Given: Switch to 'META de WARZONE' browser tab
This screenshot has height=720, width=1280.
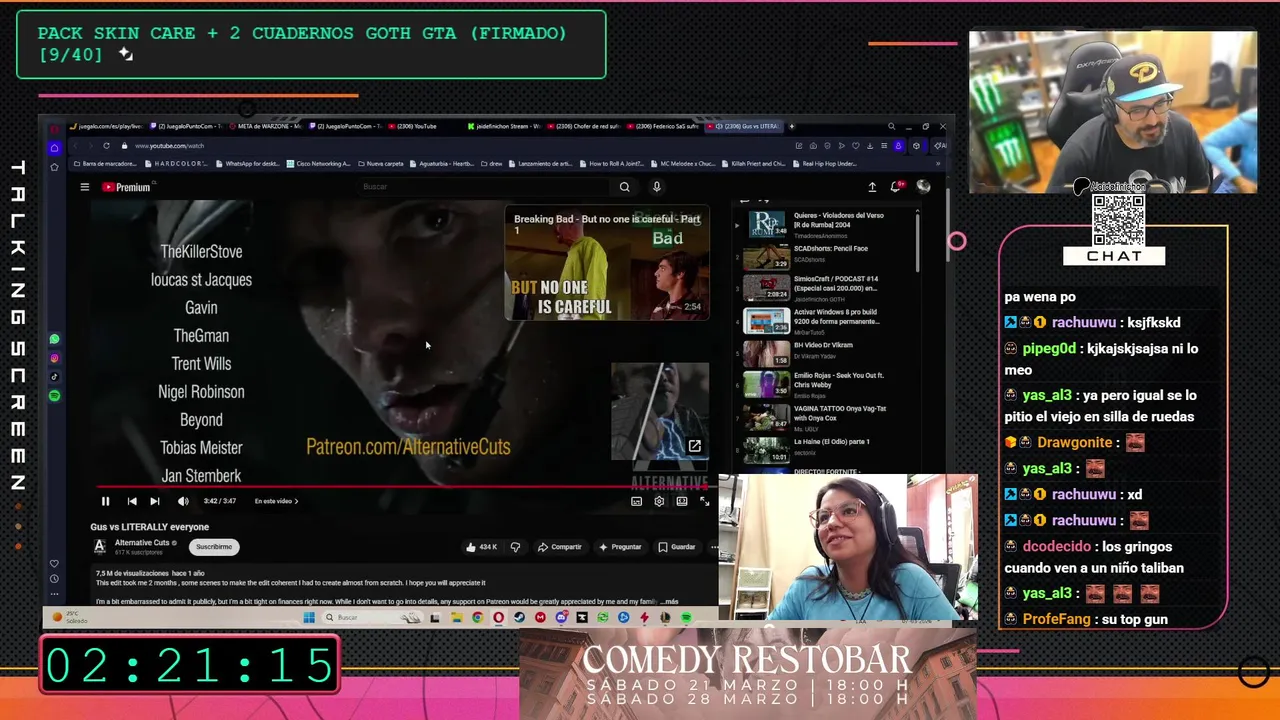Looking at the screenshot, I should [265, 126].
